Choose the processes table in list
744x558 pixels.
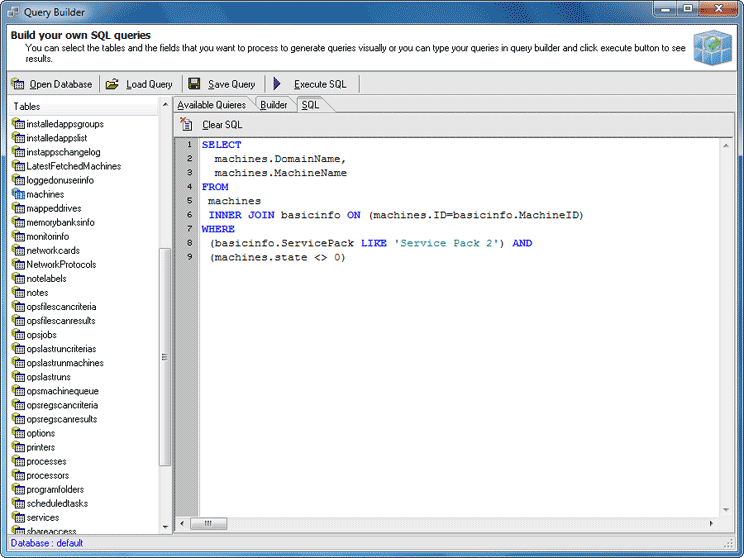[x=46, y=461]
